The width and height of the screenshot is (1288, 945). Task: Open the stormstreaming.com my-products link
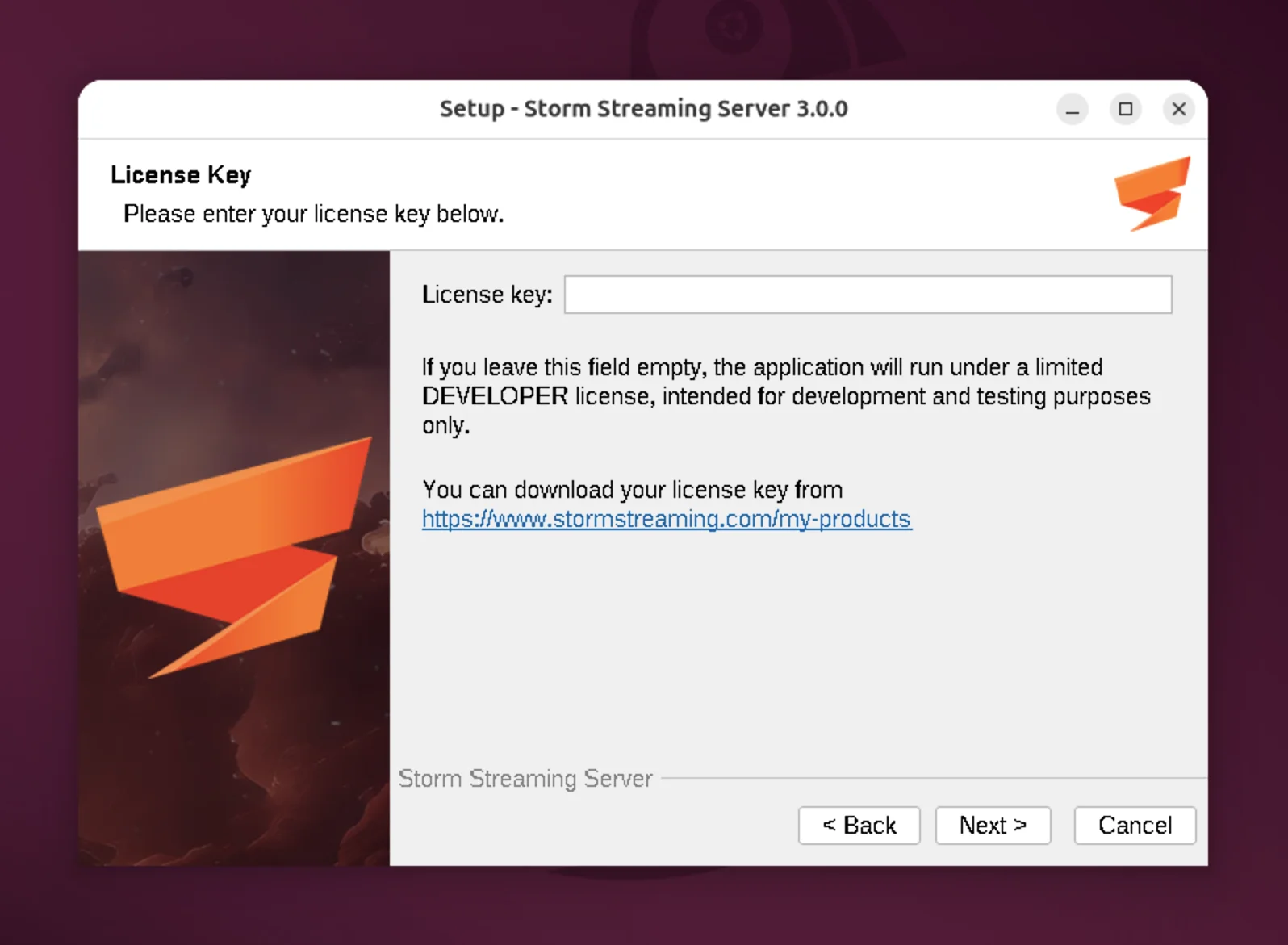tap(667, 519)
